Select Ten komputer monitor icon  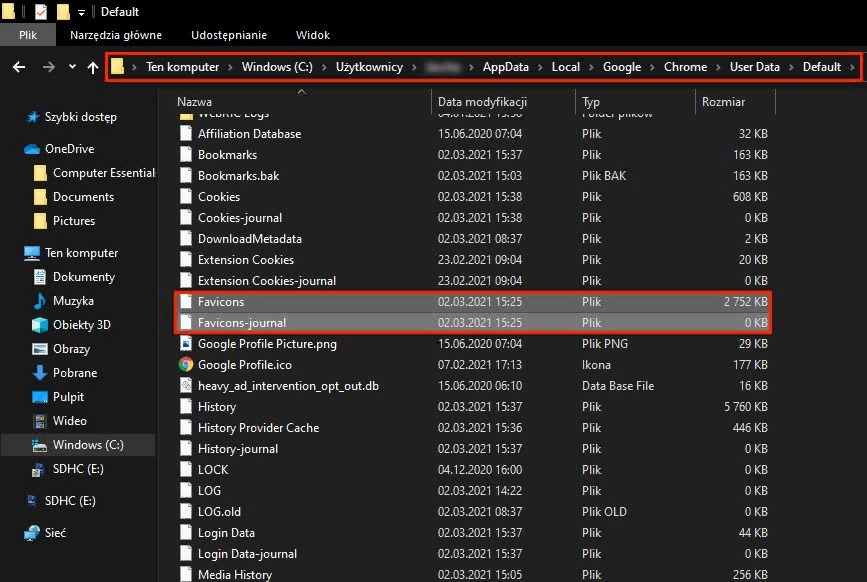(x=32, y=253)
